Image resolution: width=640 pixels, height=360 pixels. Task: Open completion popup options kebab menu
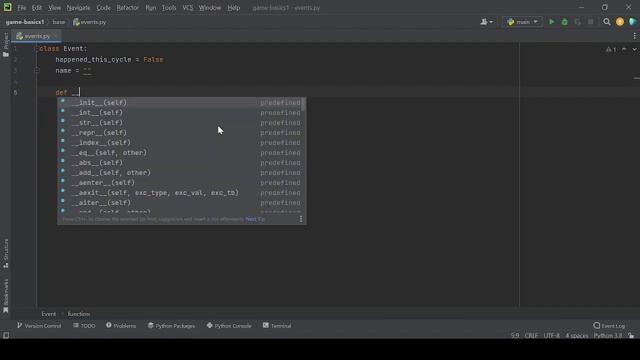click(x=301, y=219)
